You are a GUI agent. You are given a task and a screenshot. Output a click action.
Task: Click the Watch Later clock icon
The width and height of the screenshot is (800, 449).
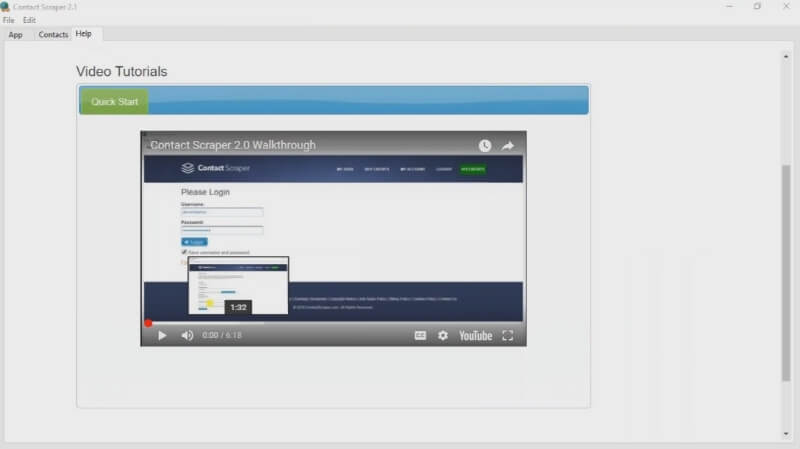click(485, 146)
